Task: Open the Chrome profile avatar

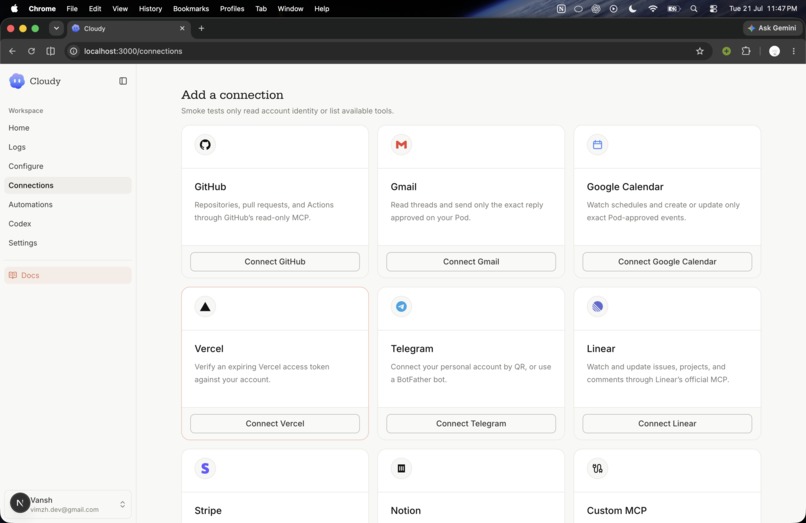Action: tap(774, 51)
